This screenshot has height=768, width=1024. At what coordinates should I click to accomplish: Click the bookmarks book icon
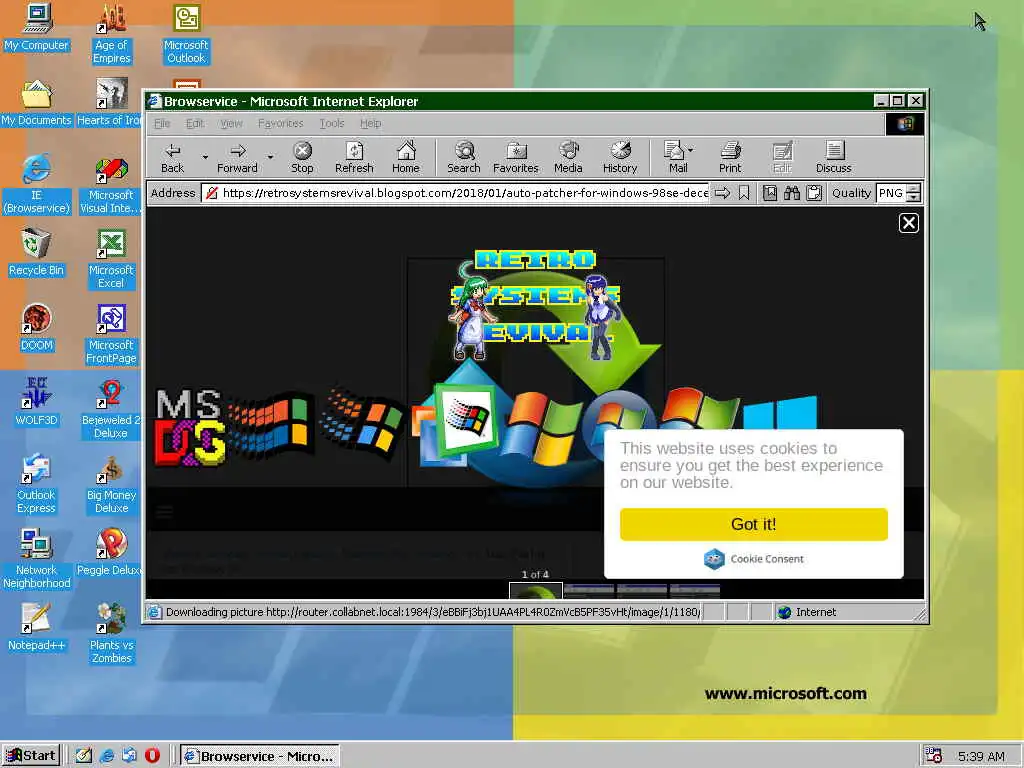tap(770, 193)
